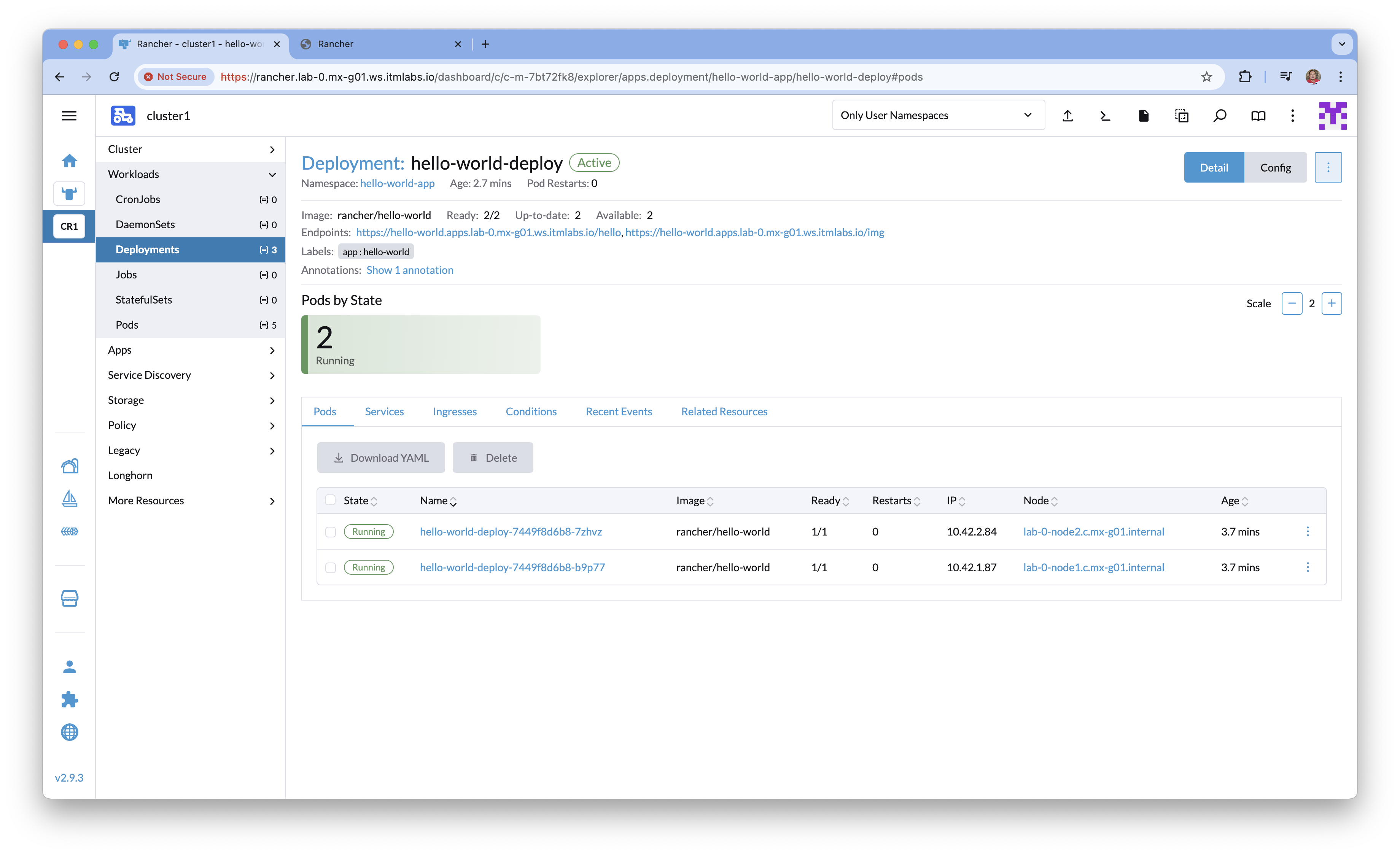The height and width of the screenshot is (855, 1400).
Task: Open the Extensions puzzle-piece icon
Action: click(x=69, y=699)
